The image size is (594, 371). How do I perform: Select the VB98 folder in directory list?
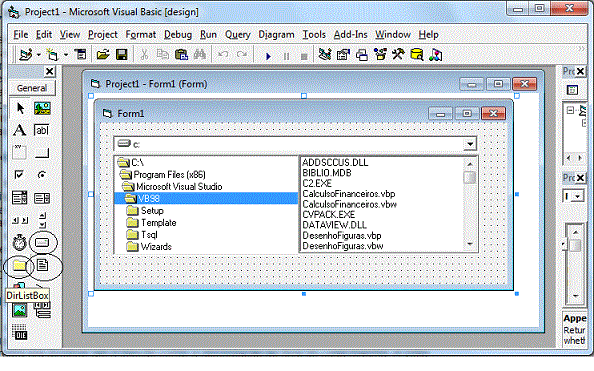tap(206, 199)
